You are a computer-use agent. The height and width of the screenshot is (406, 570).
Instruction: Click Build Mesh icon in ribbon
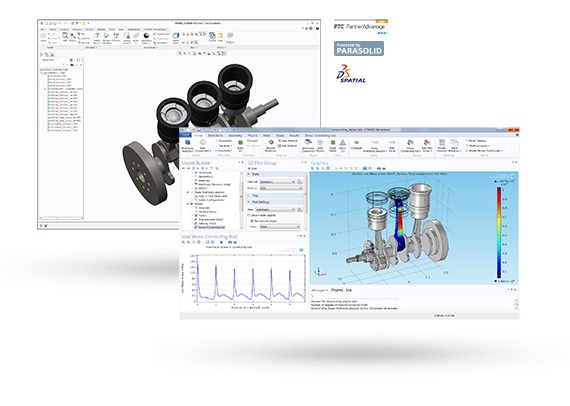[333, 145]
